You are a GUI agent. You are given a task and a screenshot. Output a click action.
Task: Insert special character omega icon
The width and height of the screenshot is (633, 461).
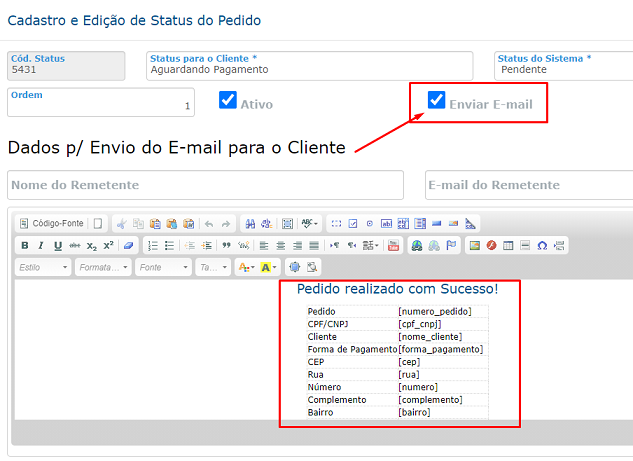pyautogui.click(x=541, y=245)
